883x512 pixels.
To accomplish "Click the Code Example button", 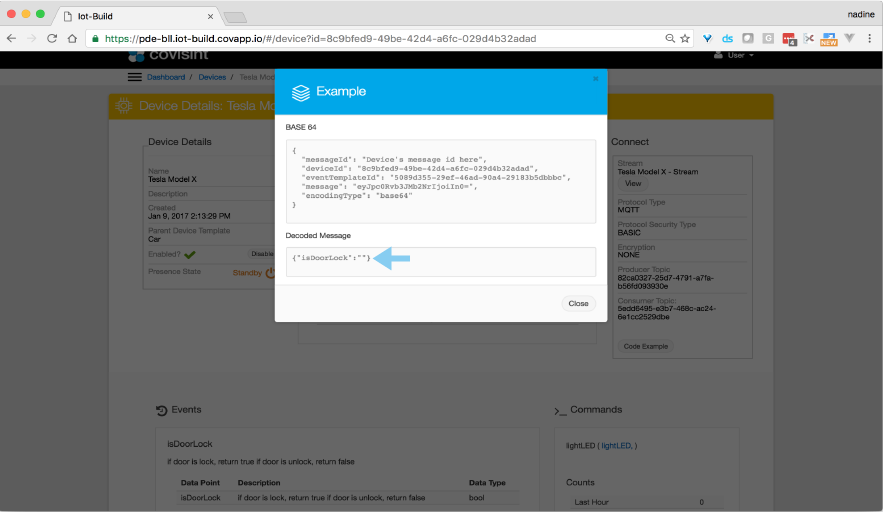I will [647, 346].
